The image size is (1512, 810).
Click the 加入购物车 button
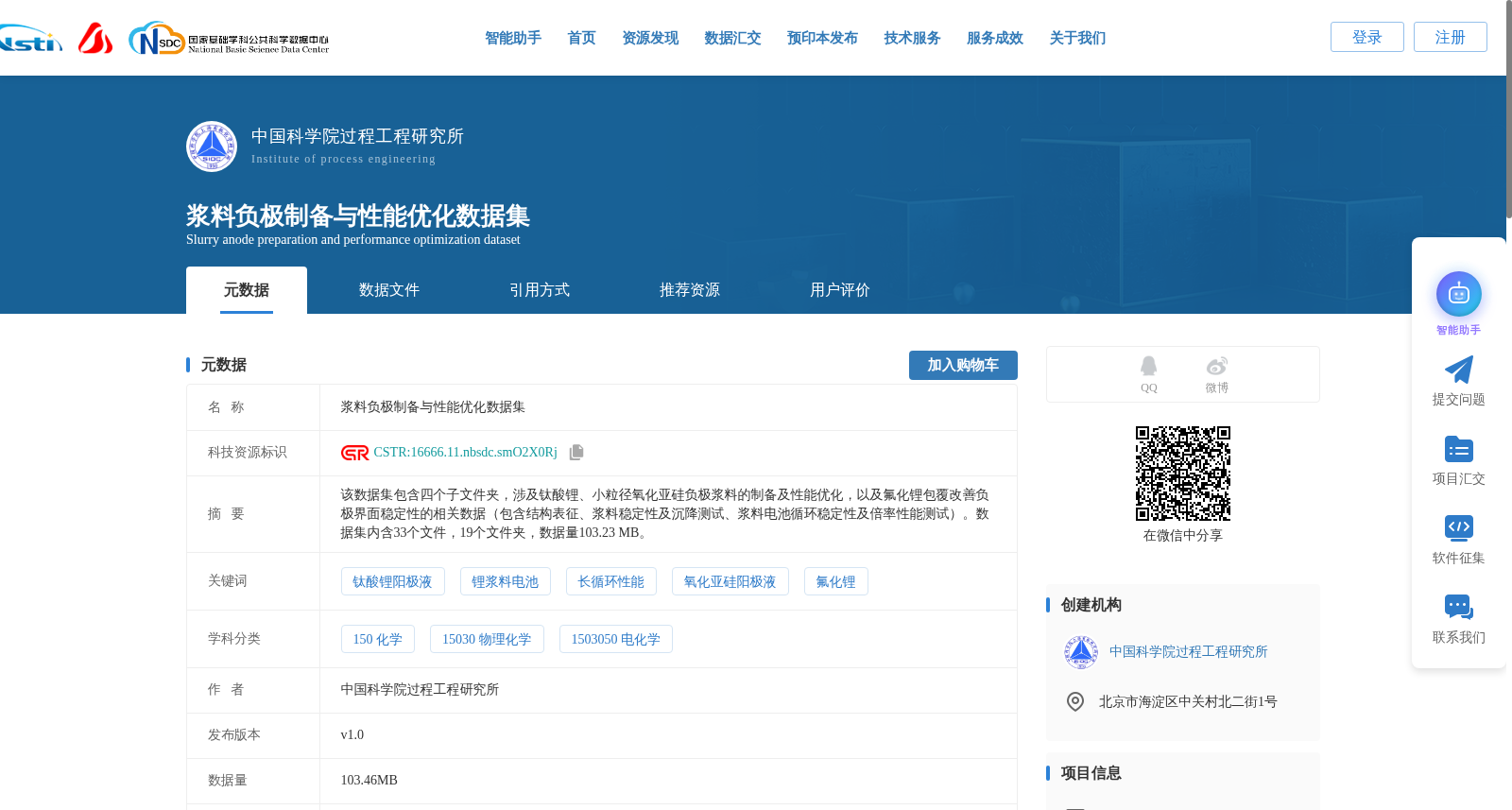(x=963, y=365)
